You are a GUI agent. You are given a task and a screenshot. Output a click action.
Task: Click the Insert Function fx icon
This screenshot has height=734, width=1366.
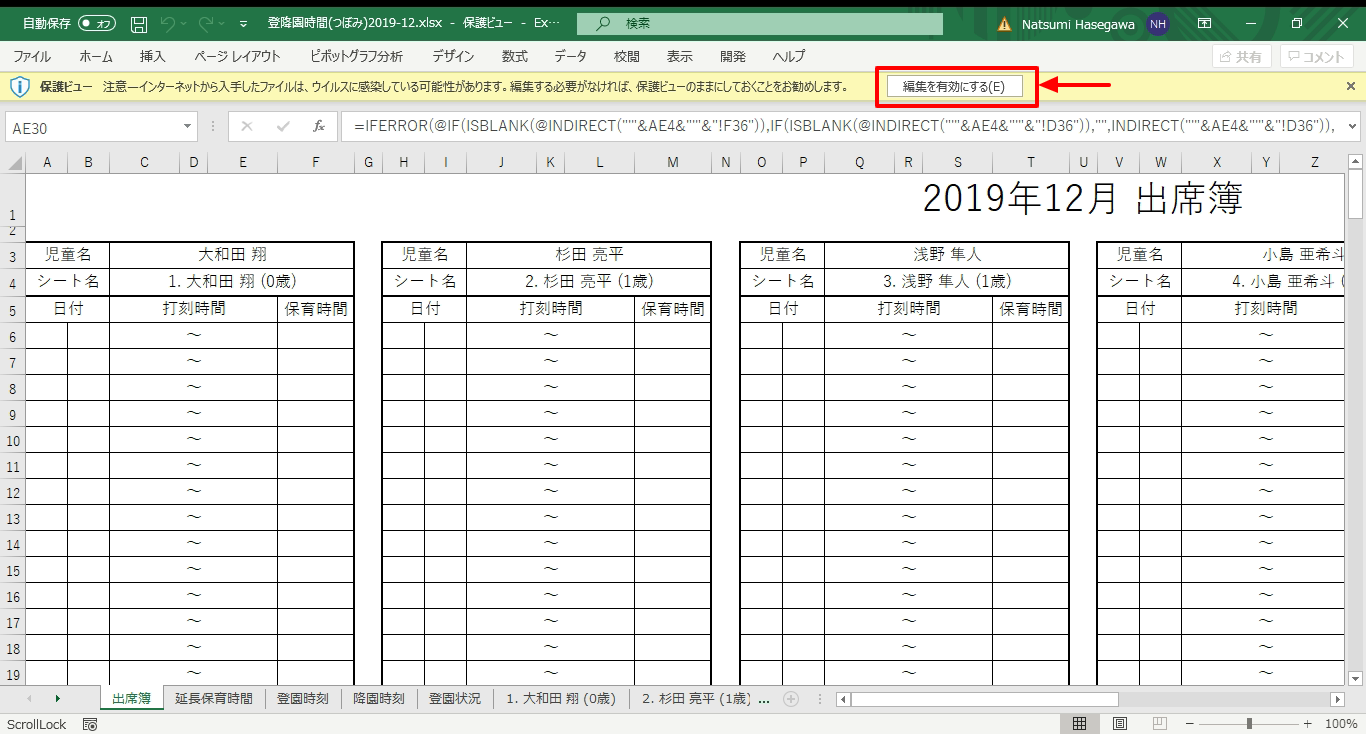[318, 127]
